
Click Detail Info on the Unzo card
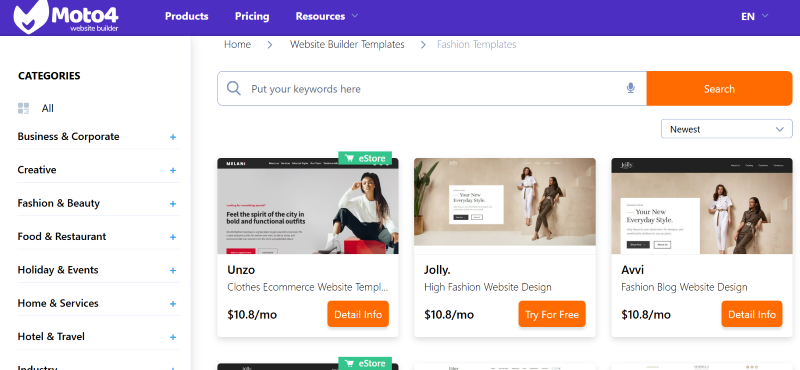tap(358, 314)
